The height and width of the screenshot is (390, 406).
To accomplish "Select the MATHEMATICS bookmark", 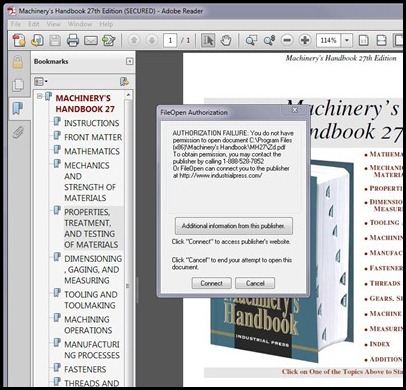I will [92, 151].
